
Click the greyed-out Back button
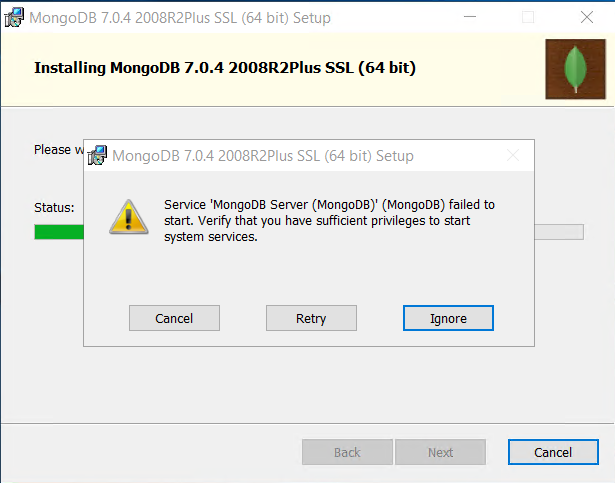click(x=347, y=452)
